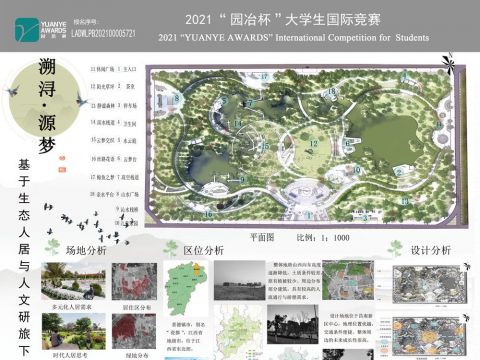Image resolution: width=480 pixels, height=360 pixels.
Task: Click legend entry 4 卫生间
Action: click(x=127, y=124)
